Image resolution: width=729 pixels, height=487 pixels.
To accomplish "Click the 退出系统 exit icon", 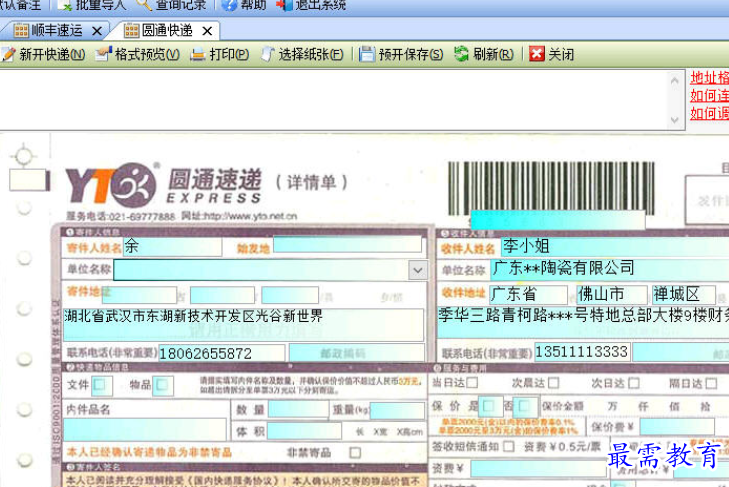I will 284,5.
